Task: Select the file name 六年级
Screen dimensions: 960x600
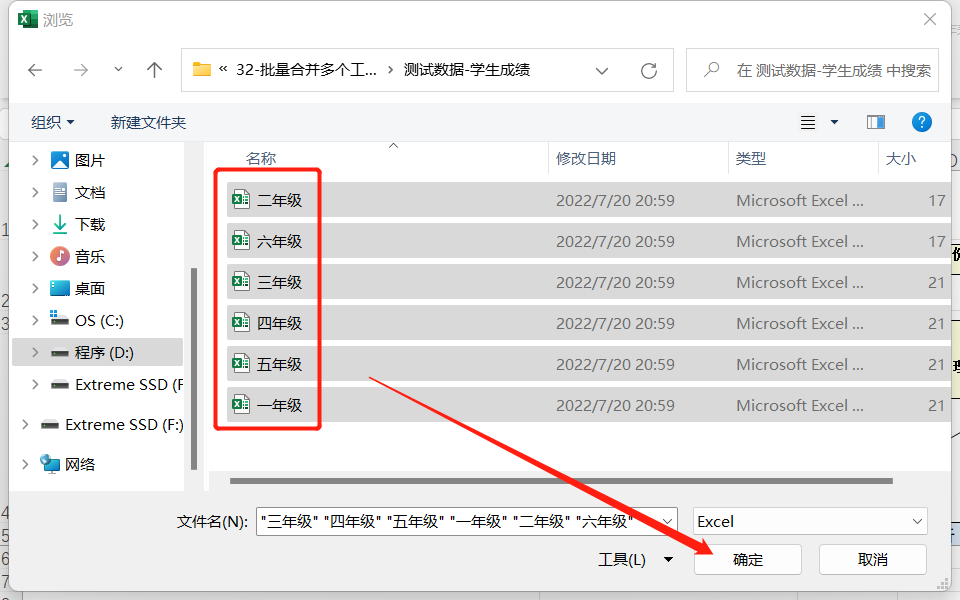Action: [279, 241]
